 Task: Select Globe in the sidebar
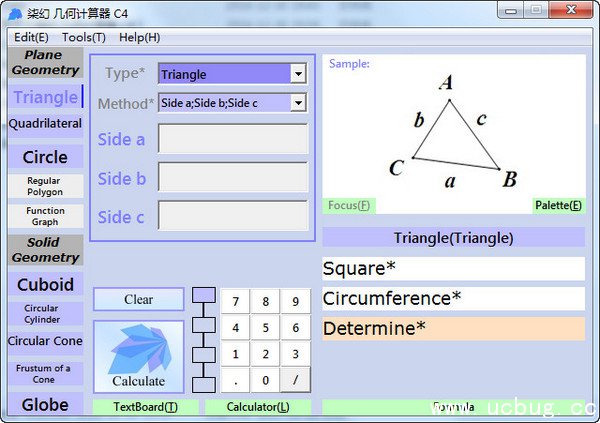(46, 404)
